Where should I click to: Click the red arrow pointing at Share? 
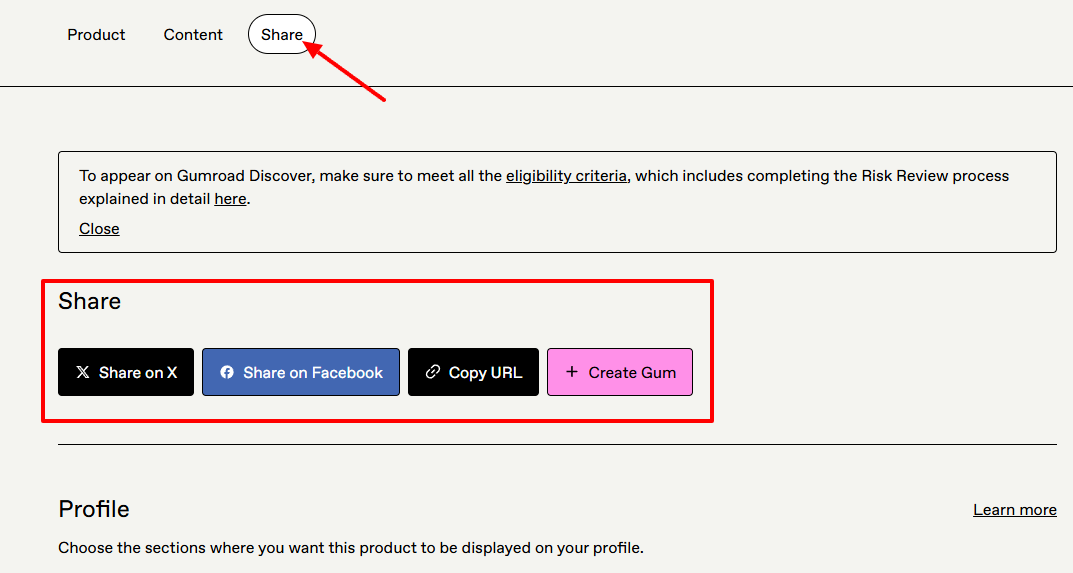[x=344, y=71]
